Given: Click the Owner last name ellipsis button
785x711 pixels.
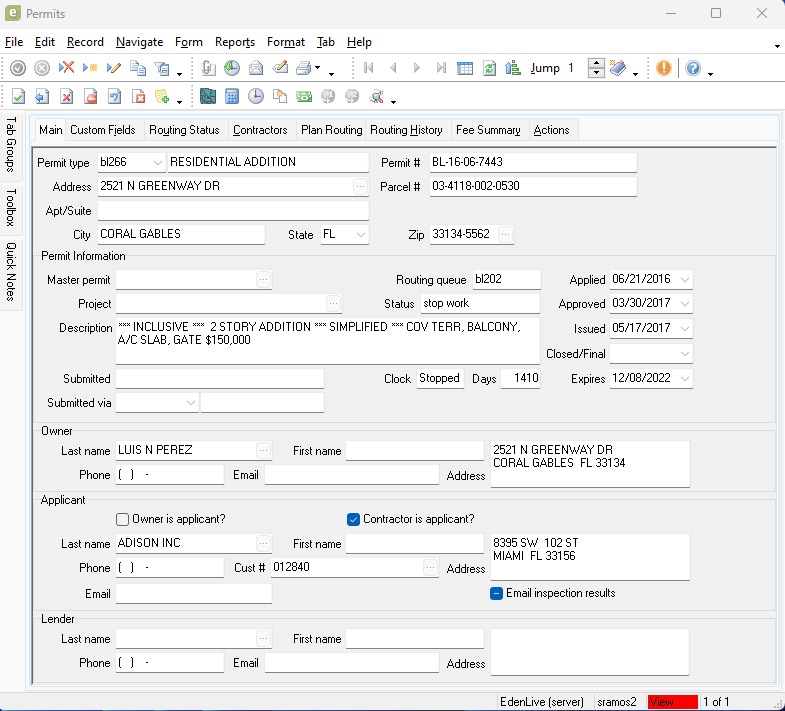Looking at the screenshot, I should 263,450.
